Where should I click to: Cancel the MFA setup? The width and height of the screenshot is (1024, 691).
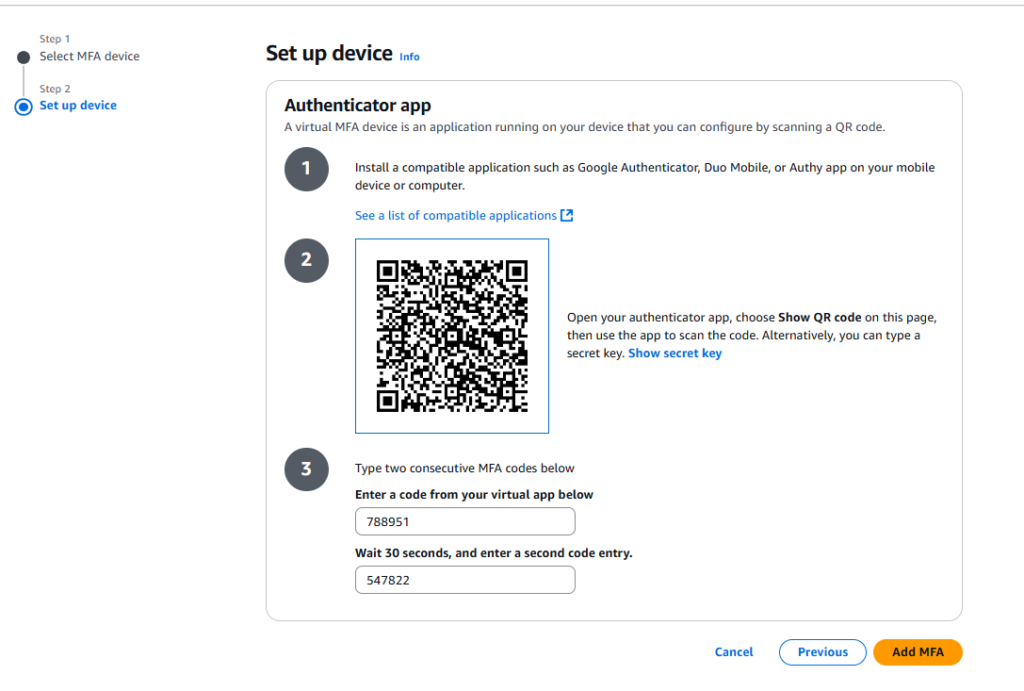point(734,652)
